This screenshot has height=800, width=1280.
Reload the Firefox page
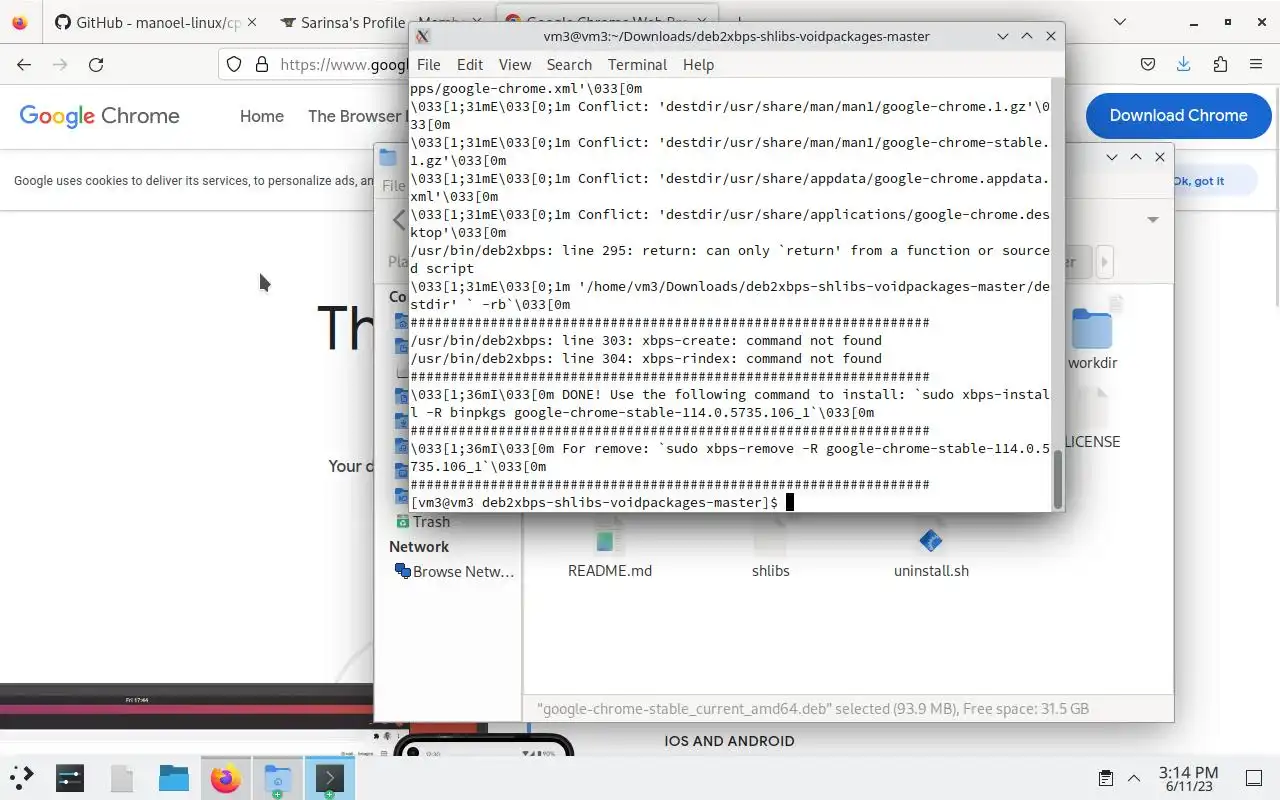pos(96,64)
